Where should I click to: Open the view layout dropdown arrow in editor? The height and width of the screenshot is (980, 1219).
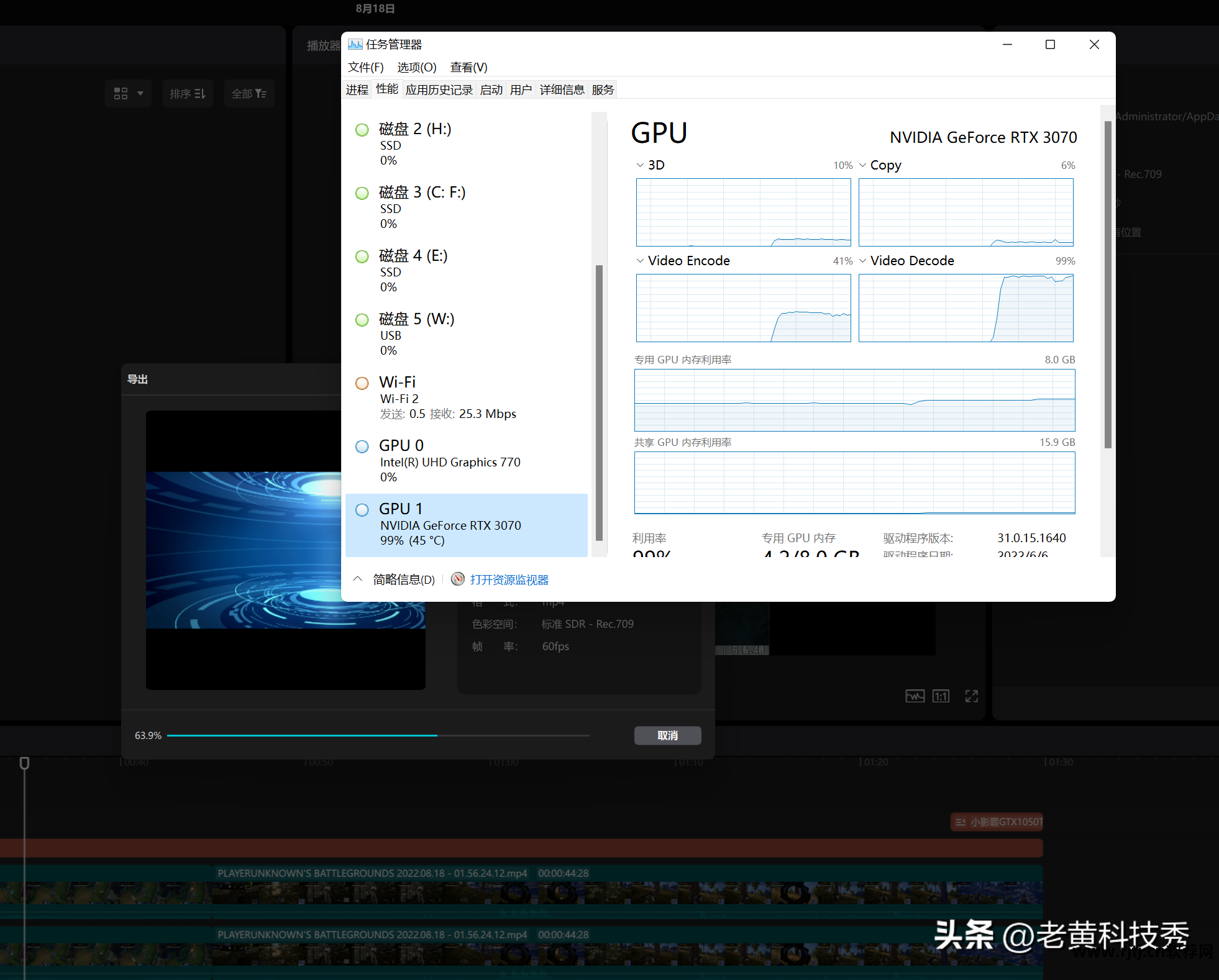pos(140,93)
